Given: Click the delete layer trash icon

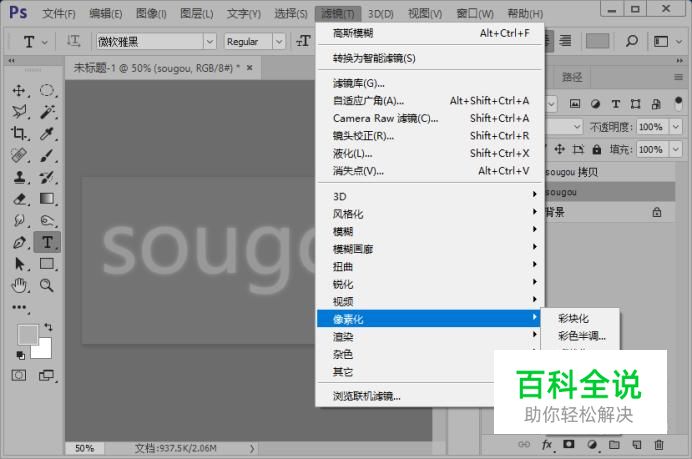Looking at the screenshot, I should coord(658,445).
